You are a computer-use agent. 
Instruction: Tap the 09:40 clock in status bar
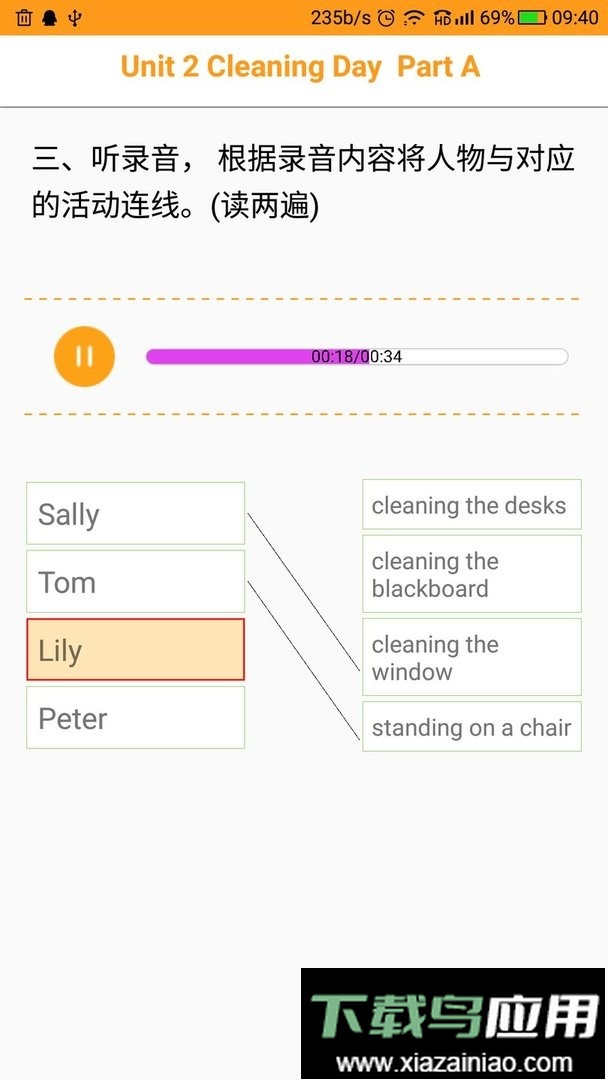click(575, 18)
